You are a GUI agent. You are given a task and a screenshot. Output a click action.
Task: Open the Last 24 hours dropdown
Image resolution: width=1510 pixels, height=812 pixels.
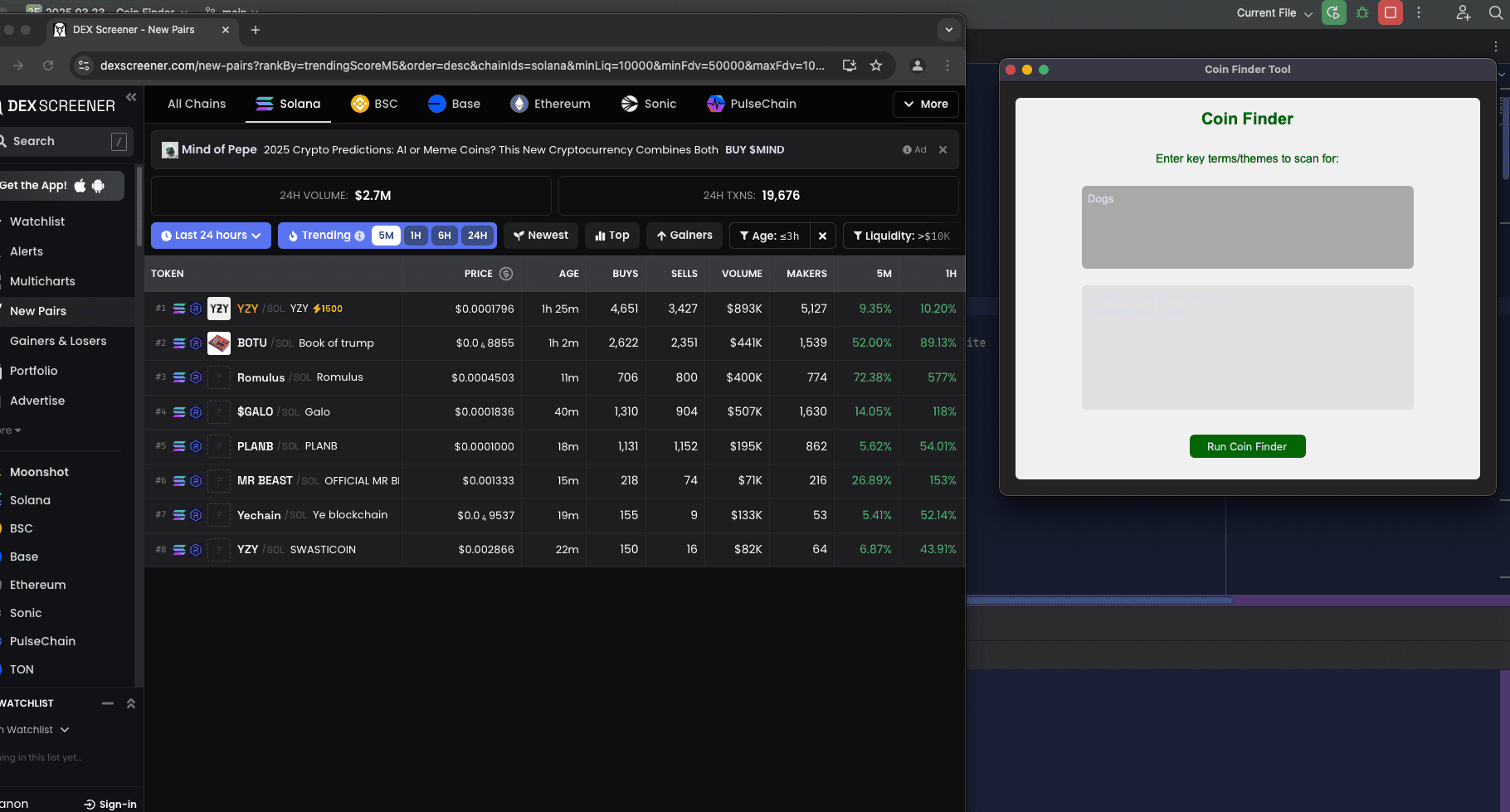click(211, 236)
